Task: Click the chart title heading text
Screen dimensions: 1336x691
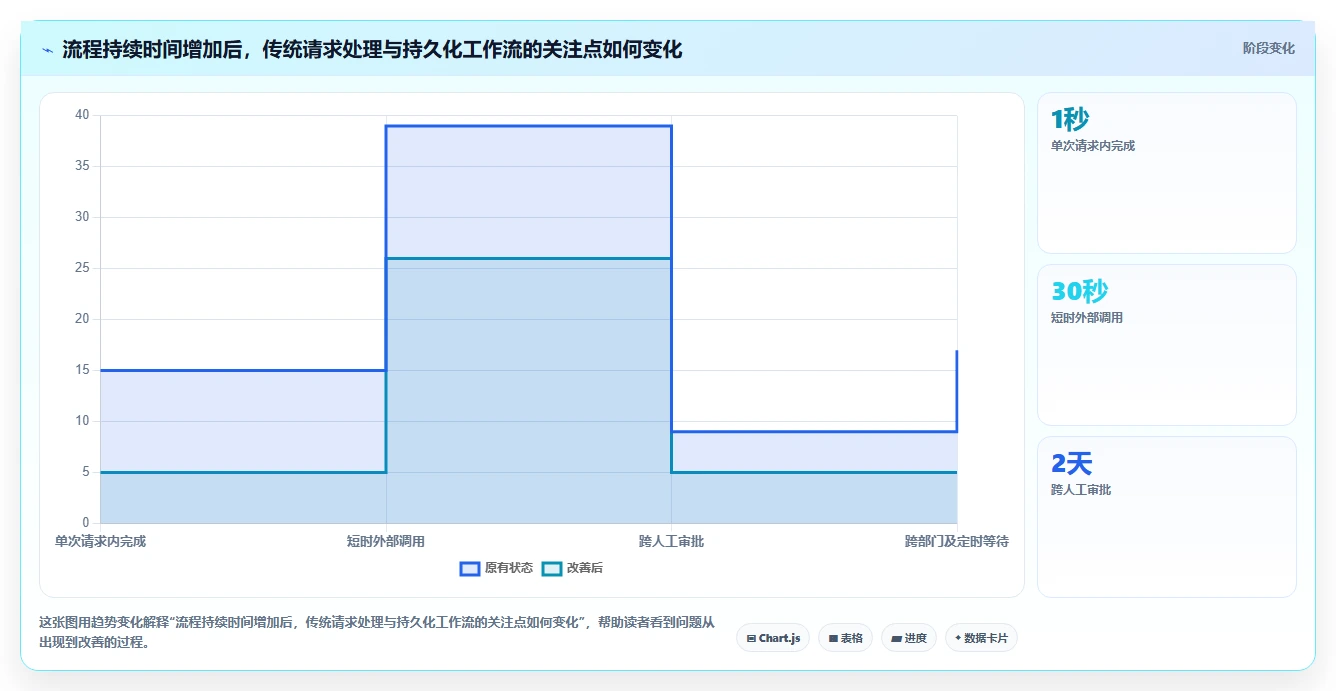Action: tap(372, 50)
